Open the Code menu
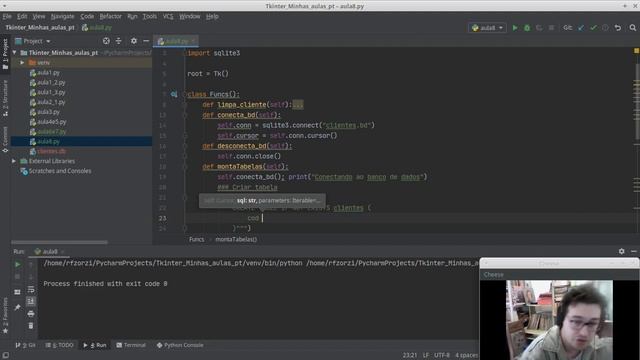640x360 pixels. [87, 16]
